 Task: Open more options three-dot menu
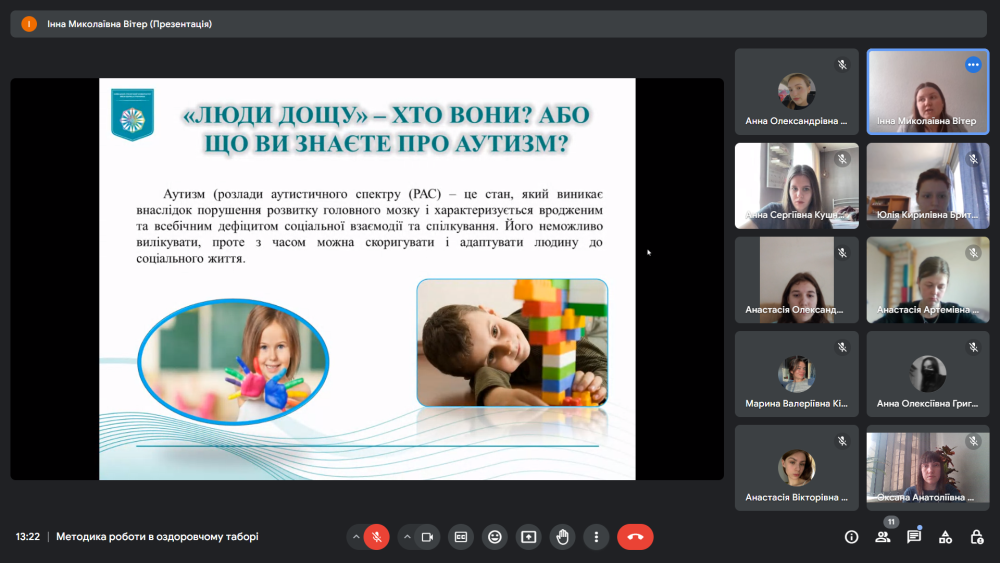pos(596,537)
